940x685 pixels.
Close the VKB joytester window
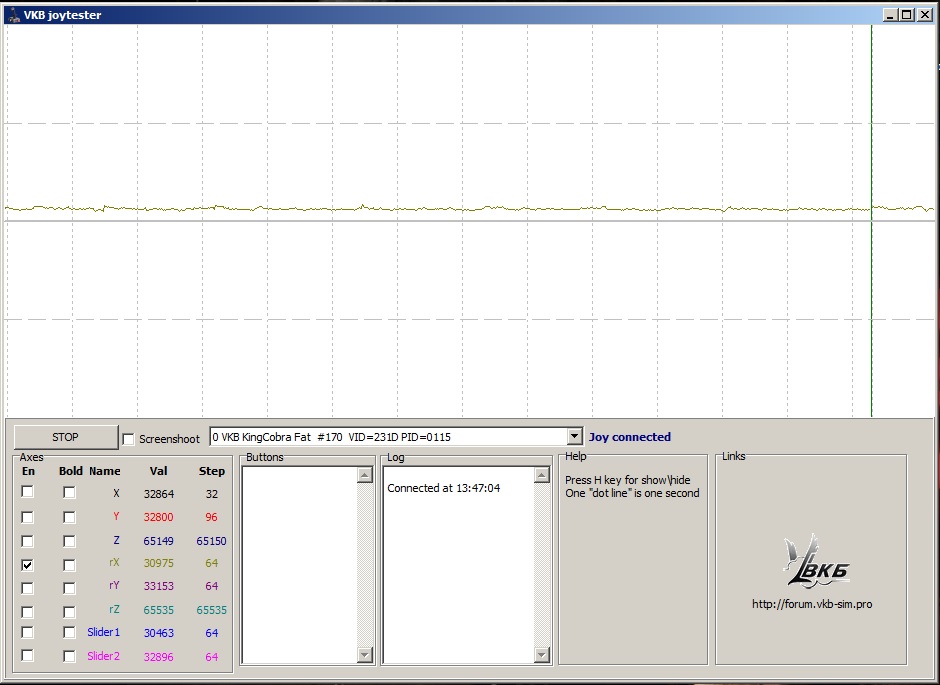[x=923, y=15]
